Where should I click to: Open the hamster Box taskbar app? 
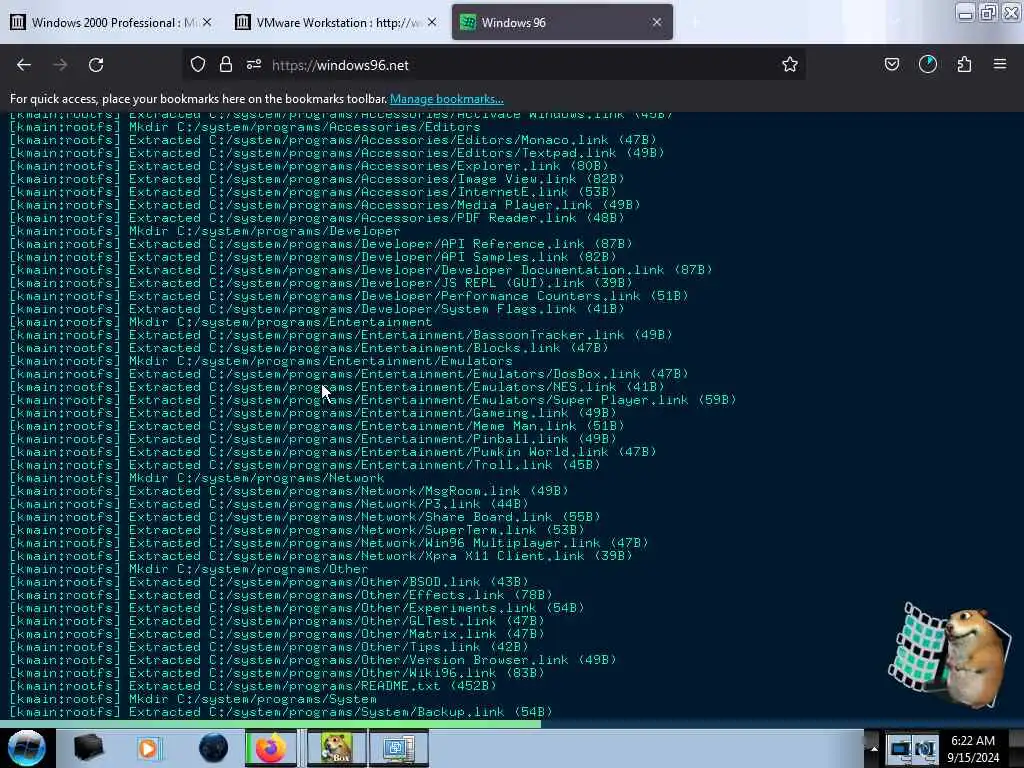pyautogui.click(x=336, y=748)
